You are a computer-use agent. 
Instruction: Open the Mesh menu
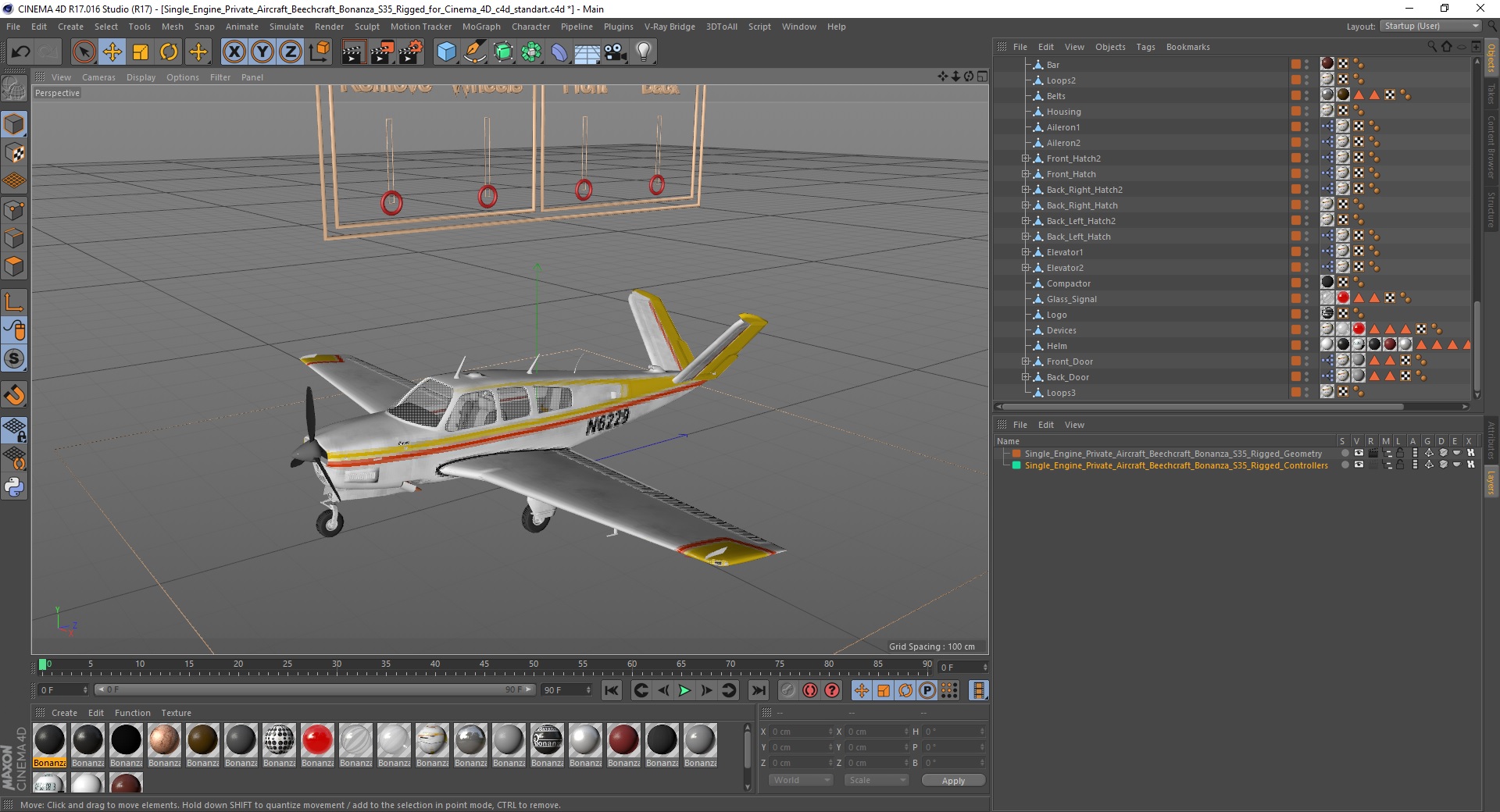(x=172, y=27)
